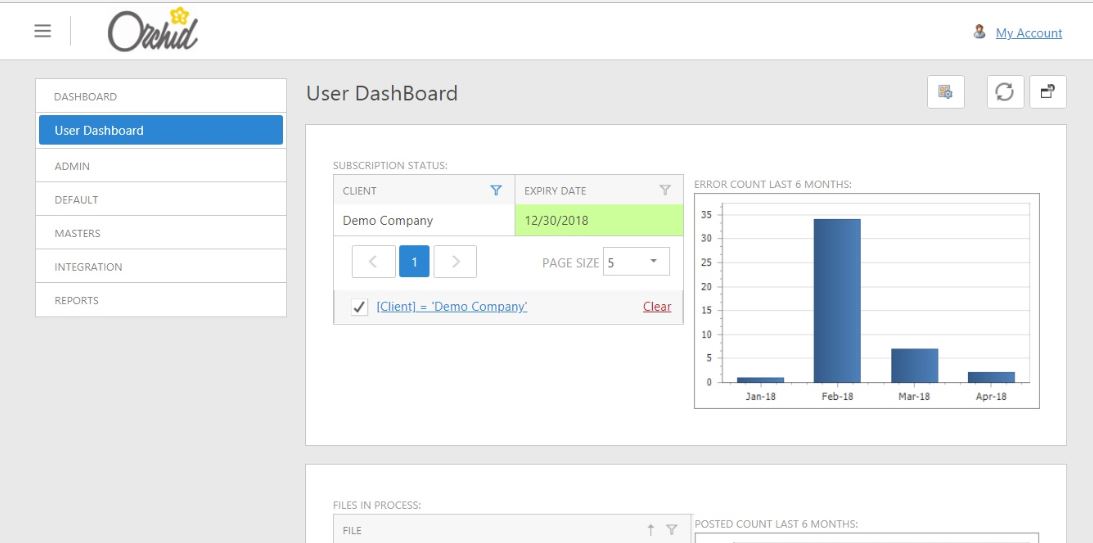
Task: Select User Dashboard in sidebar
Action: 160,130
